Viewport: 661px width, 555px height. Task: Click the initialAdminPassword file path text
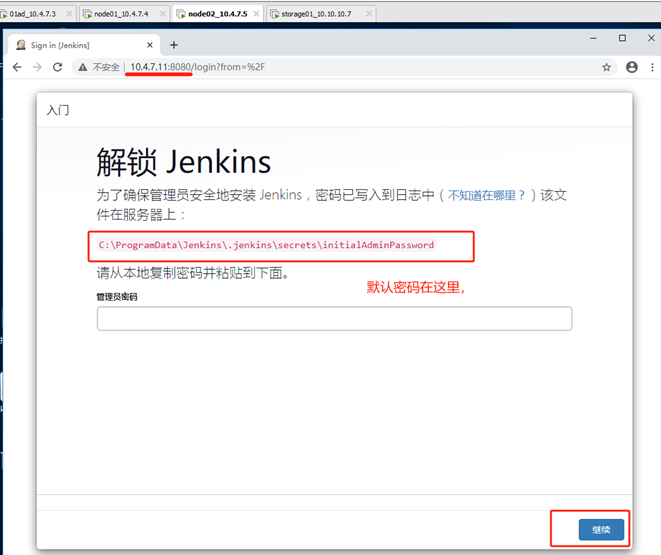click(266, 245)
